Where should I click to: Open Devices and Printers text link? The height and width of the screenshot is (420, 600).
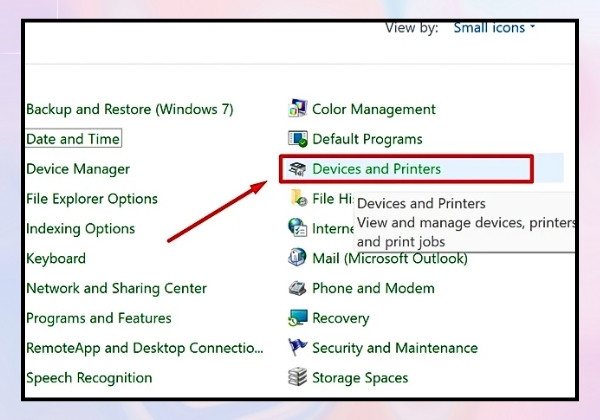click(377, 169)
